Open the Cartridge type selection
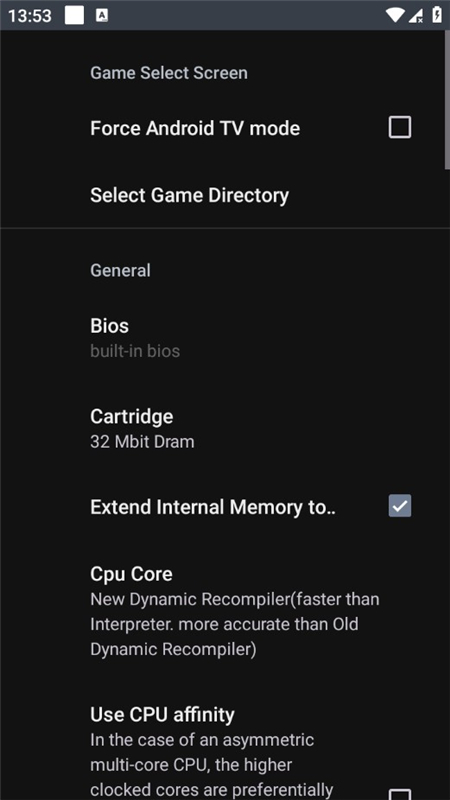This screenshot has height=800, width=450. click(225, 429)
